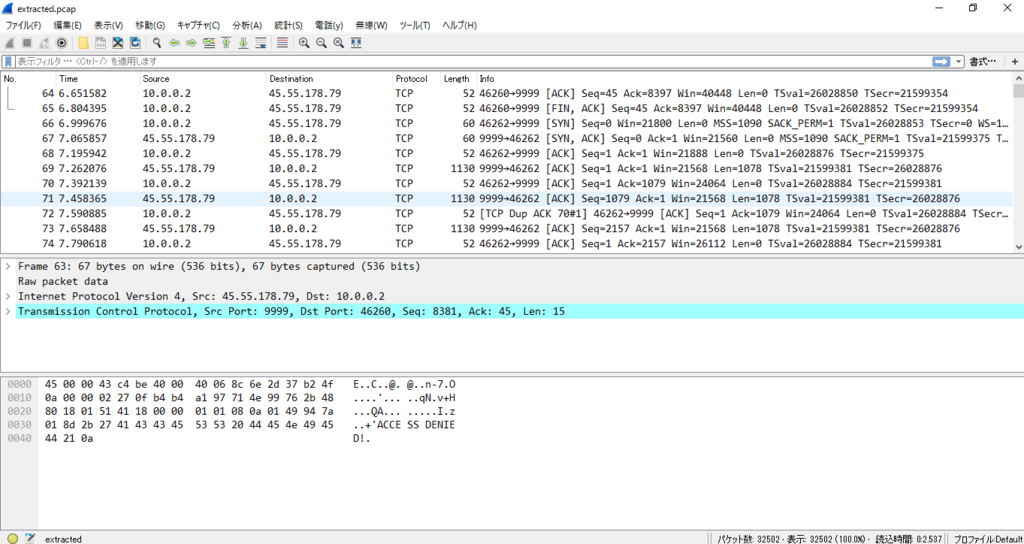Toggle auto-scroll during live capture icon
1024x544 pixels.
[261, 43]
